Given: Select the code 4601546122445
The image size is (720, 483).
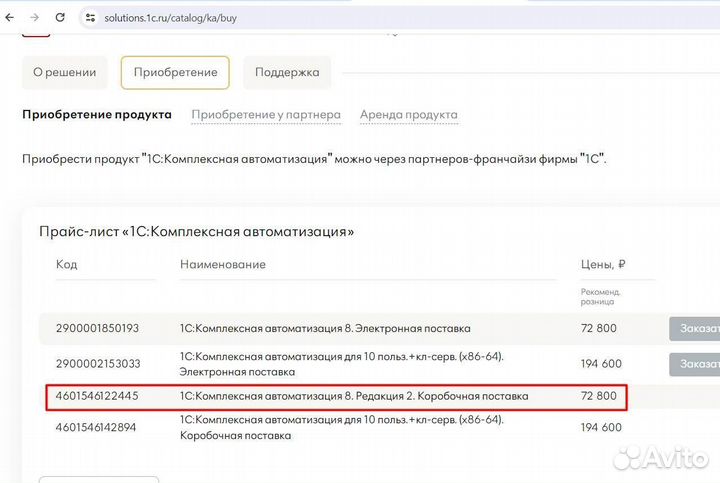Looking at the screenshot, I should tap(97, 396).
